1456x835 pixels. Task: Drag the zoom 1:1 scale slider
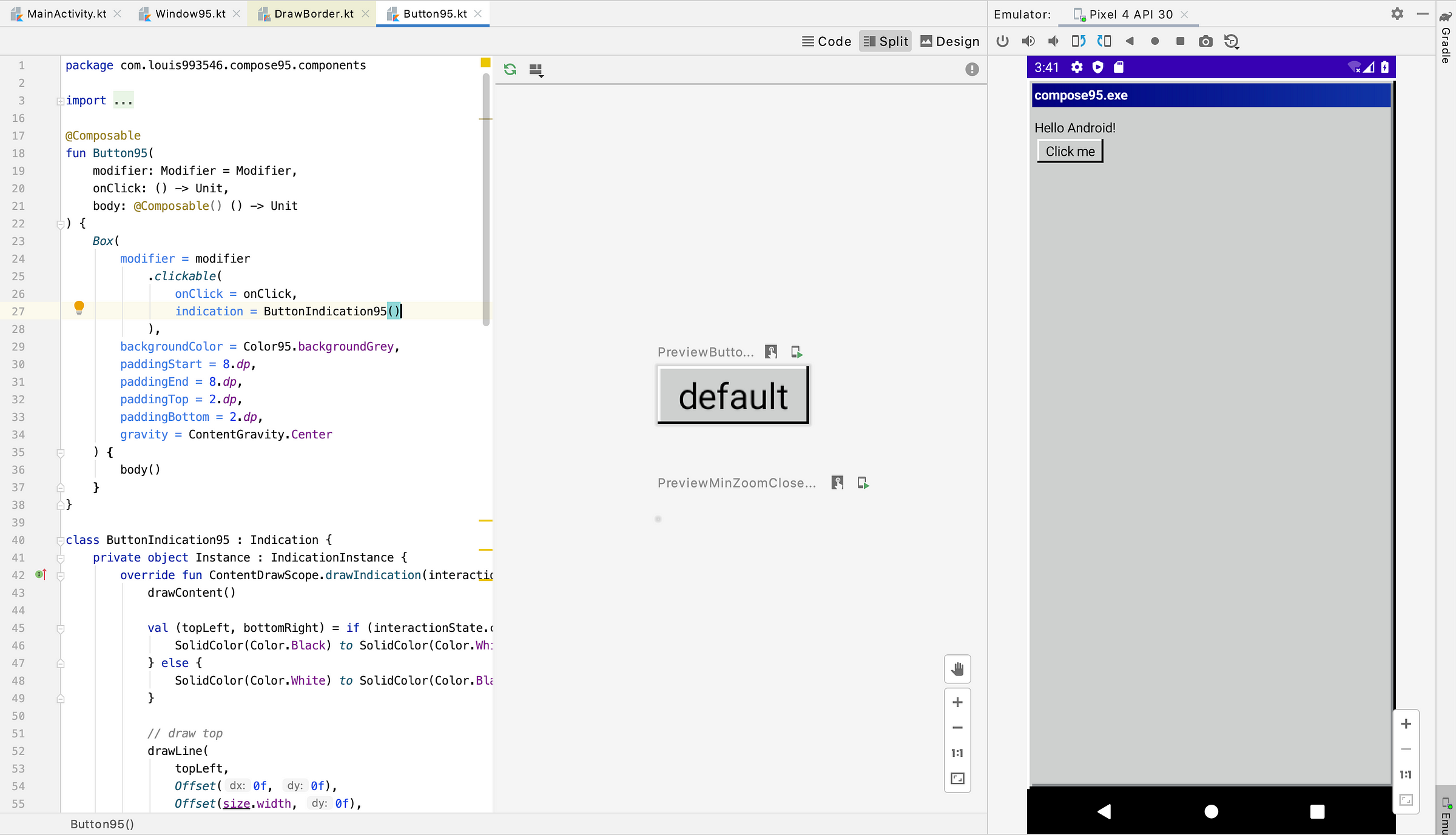click(x=957, y=753)
